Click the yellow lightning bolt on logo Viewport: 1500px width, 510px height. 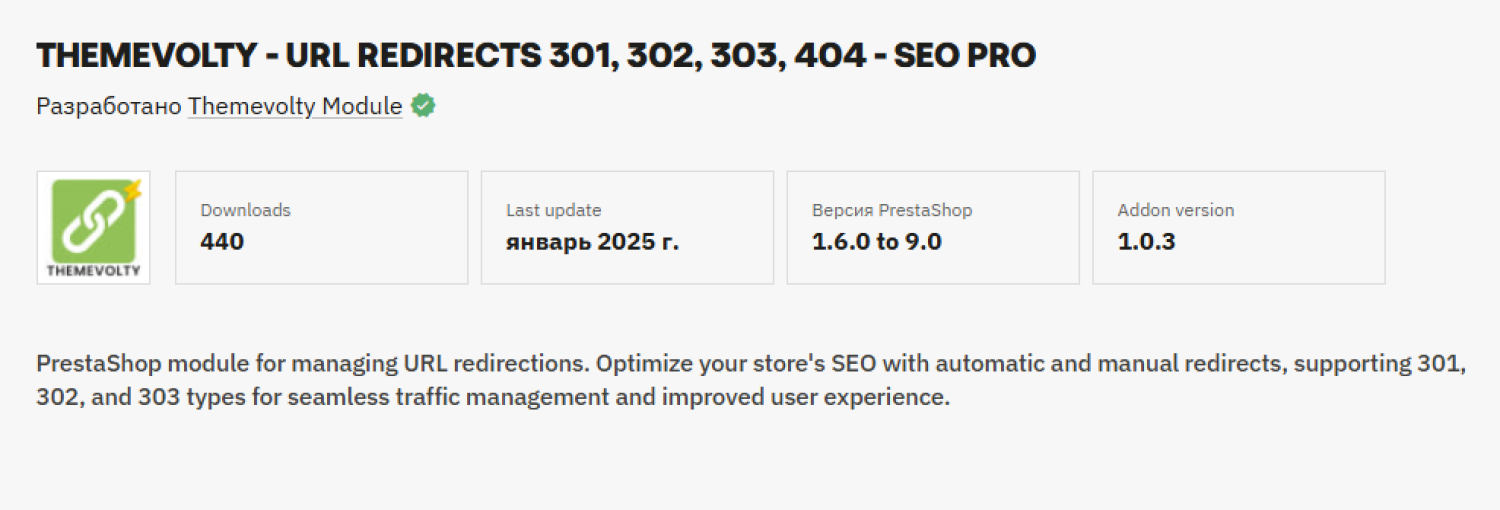(132, 190)
